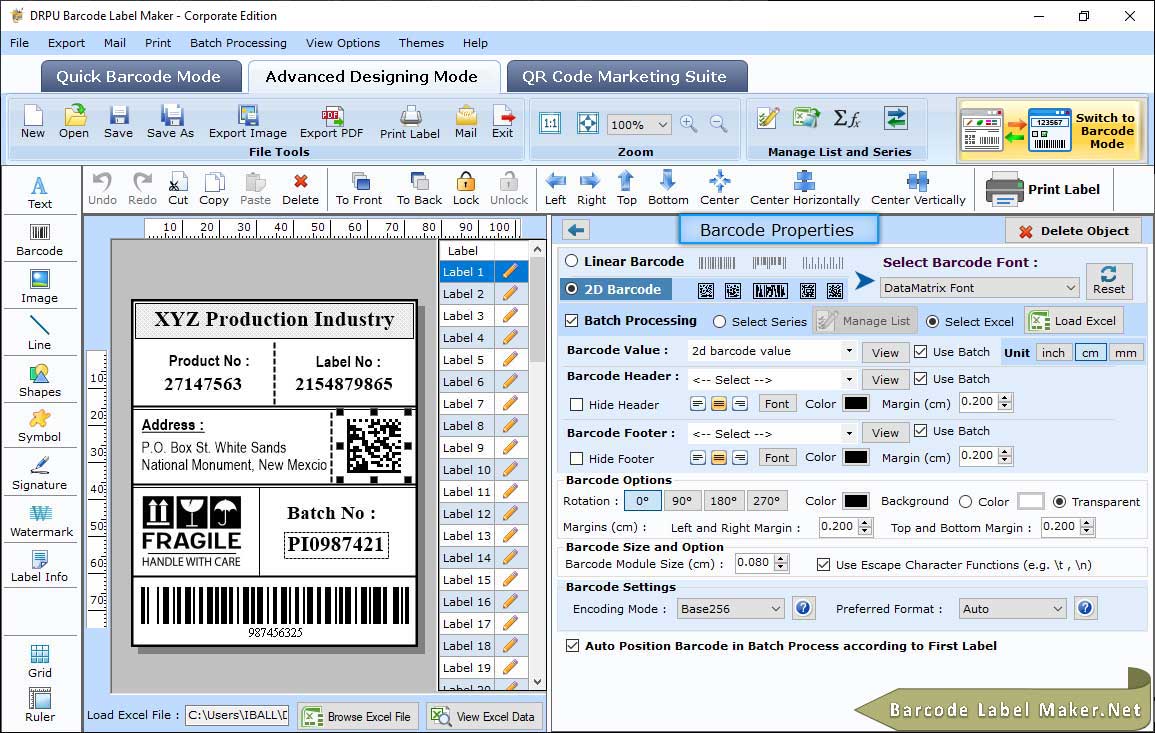Screen dimensions: 1155x733
Task: Open the Shapes tool
Action: tap(40, 381)
